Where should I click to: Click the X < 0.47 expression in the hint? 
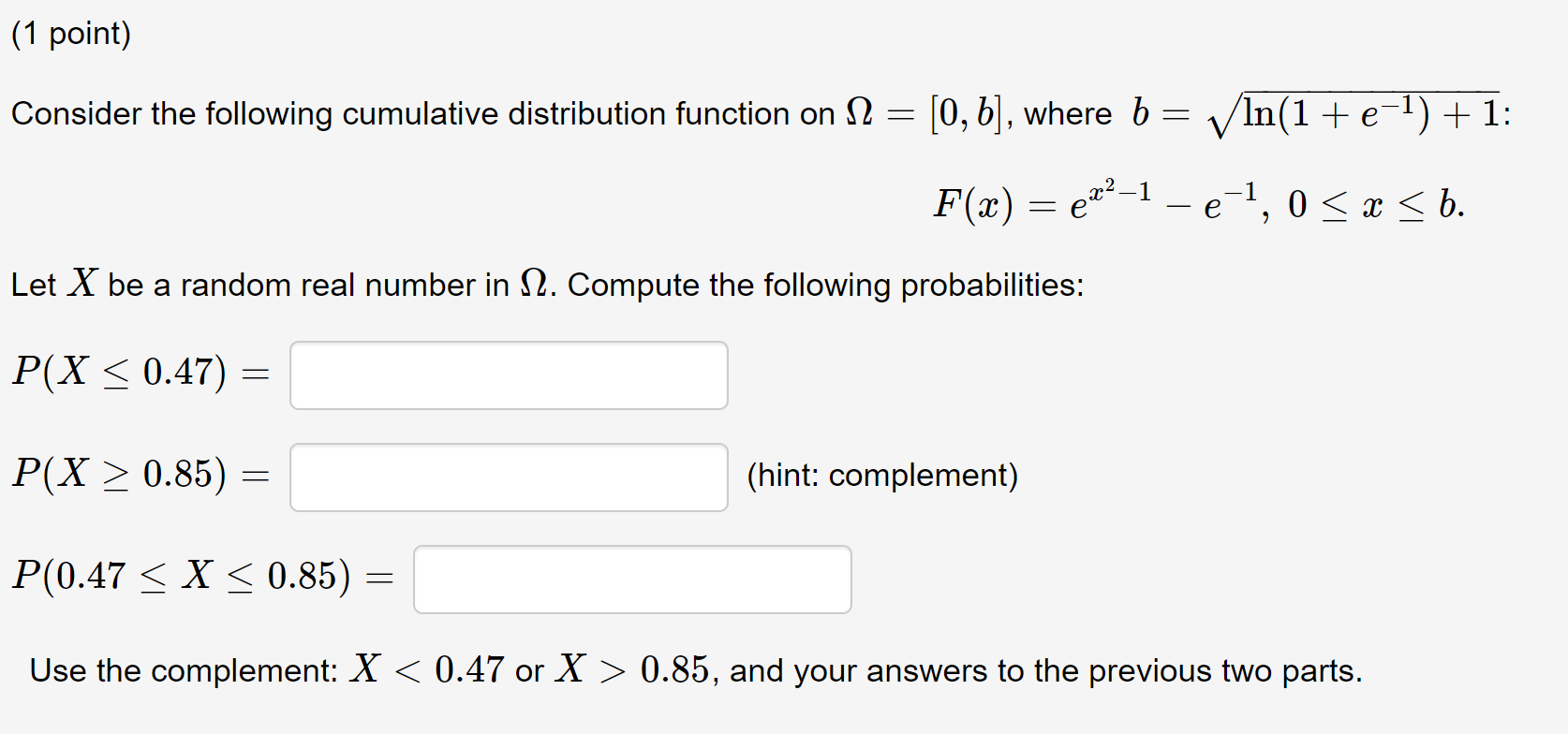click(425, 668)
